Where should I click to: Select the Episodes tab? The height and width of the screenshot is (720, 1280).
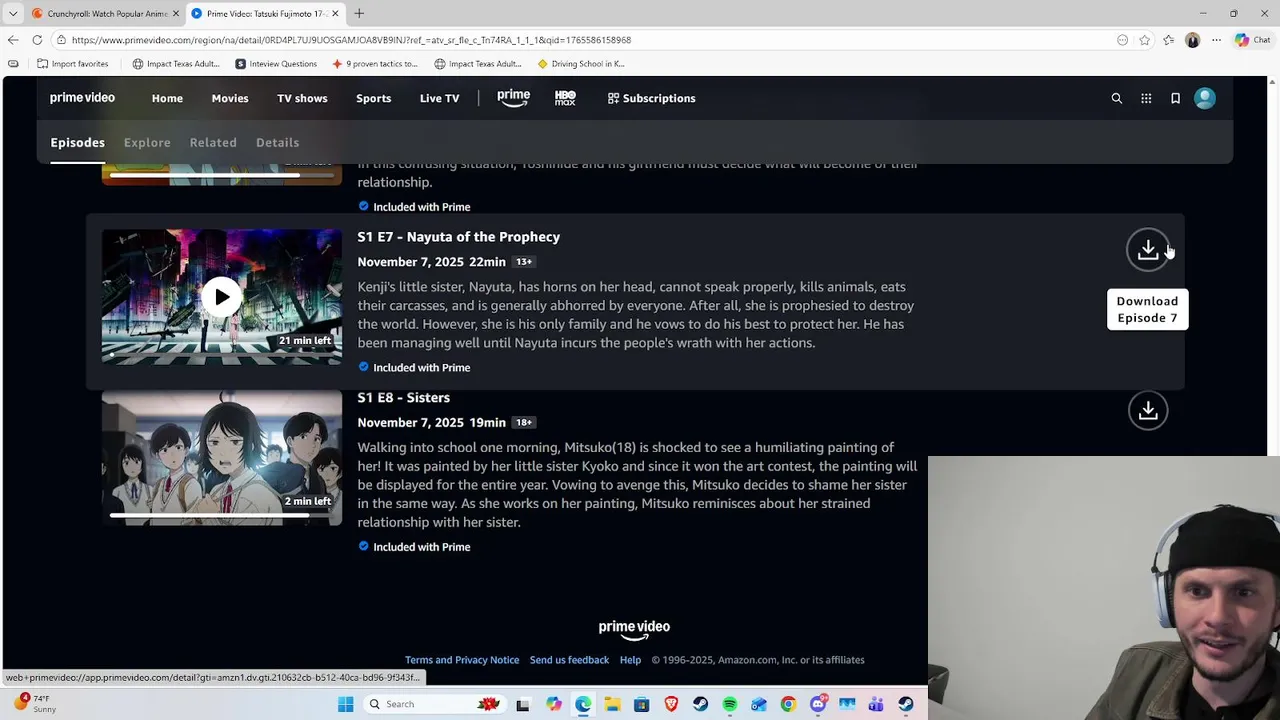77,142
